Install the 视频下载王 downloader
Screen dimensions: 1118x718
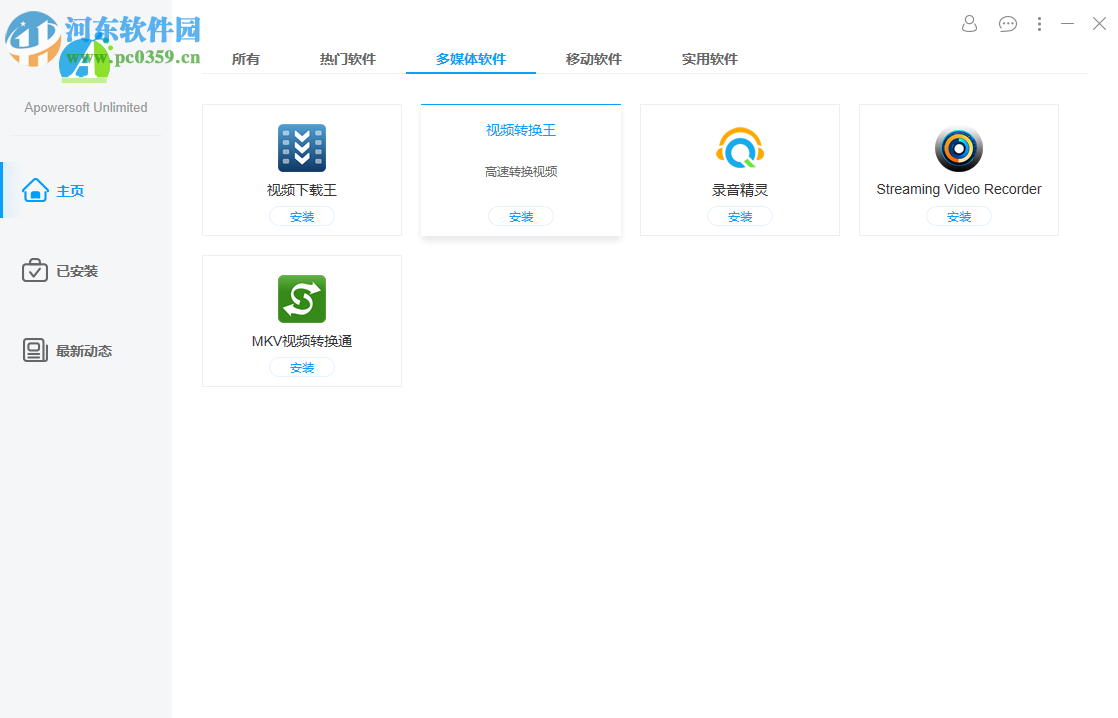pos(301,215)
